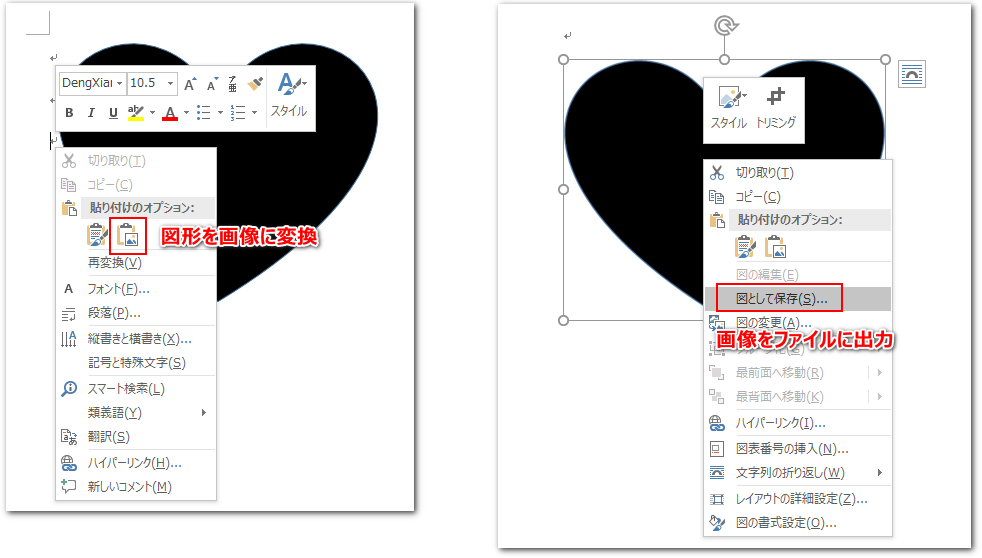Screen dimensions: 982x558
Task: Click the phonetic guide (ruby) icon
Action: tap(233, 83)
